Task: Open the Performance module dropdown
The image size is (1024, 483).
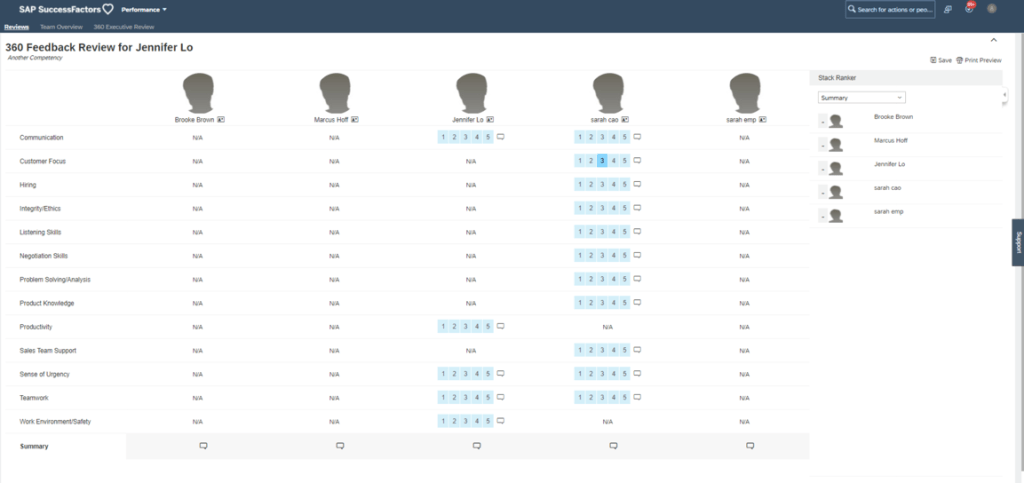Action: pyautogui.click(x=144, y=9)
